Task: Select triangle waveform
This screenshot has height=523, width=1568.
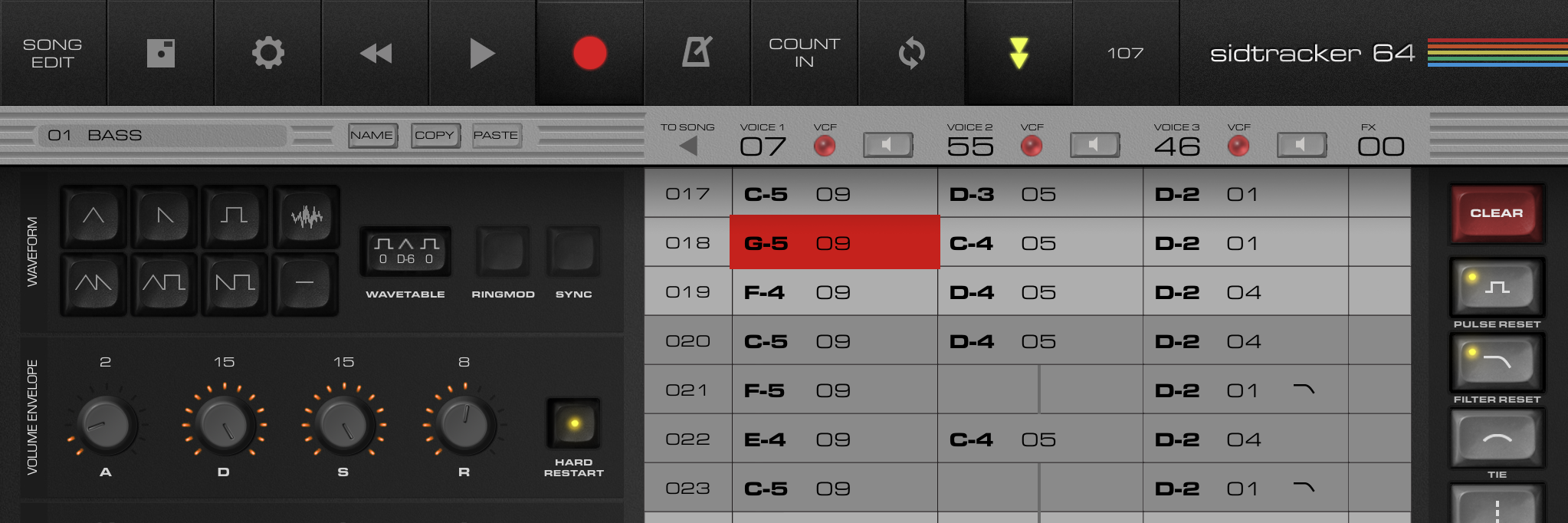Action: tap(93, 216)
